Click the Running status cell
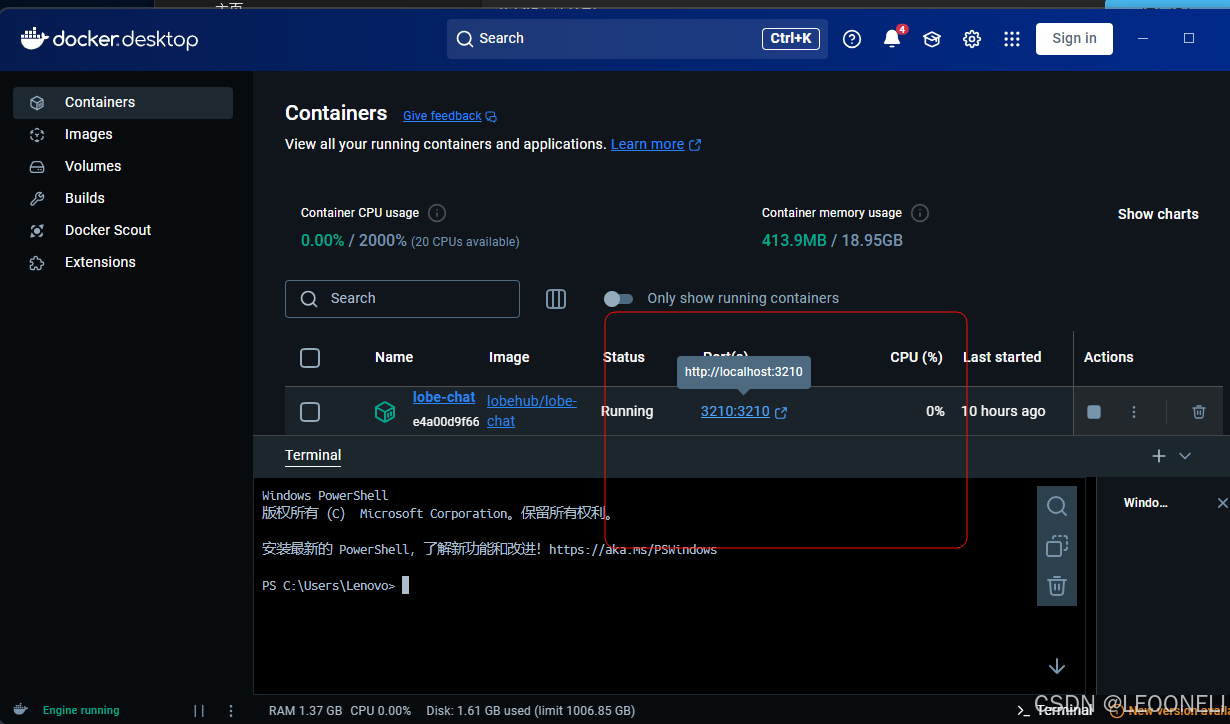 [x=627, y=411]
